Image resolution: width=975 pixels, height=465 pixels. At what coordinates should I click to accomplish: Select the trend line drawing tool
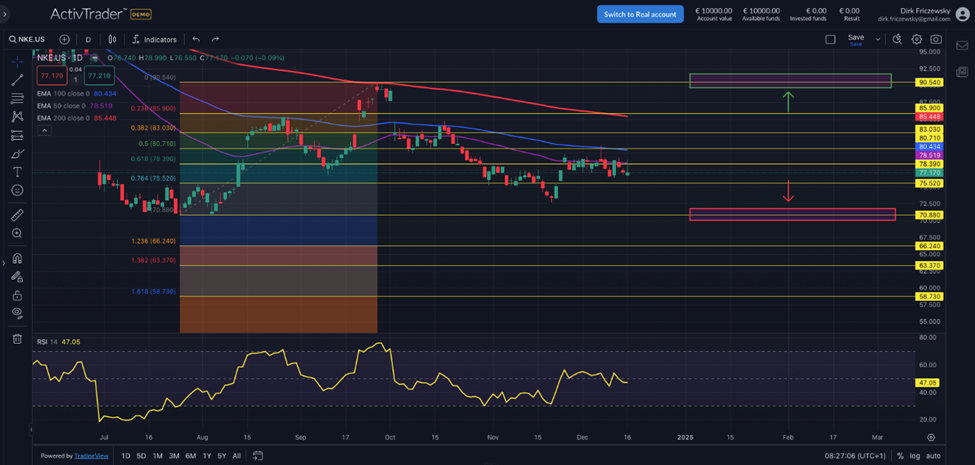tap(17, 79)
